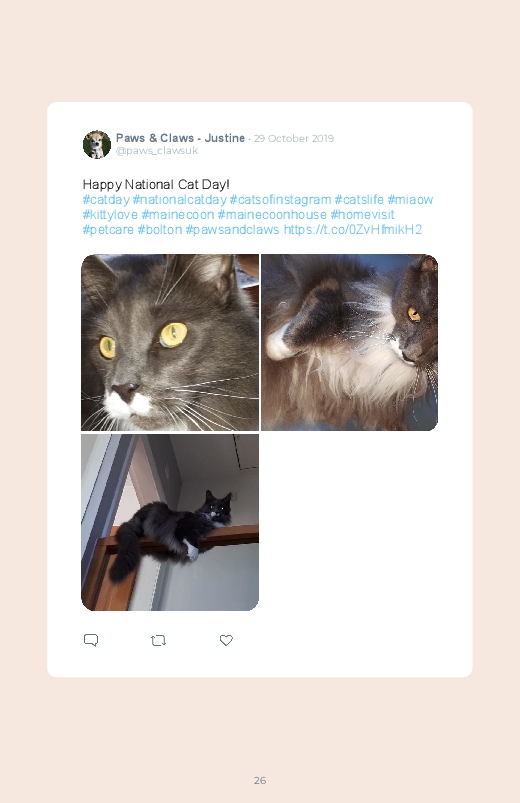Open the #catsofinstagram hashtag
The width and height of the screenshot is (520, 803).
[x=280, y=200]
